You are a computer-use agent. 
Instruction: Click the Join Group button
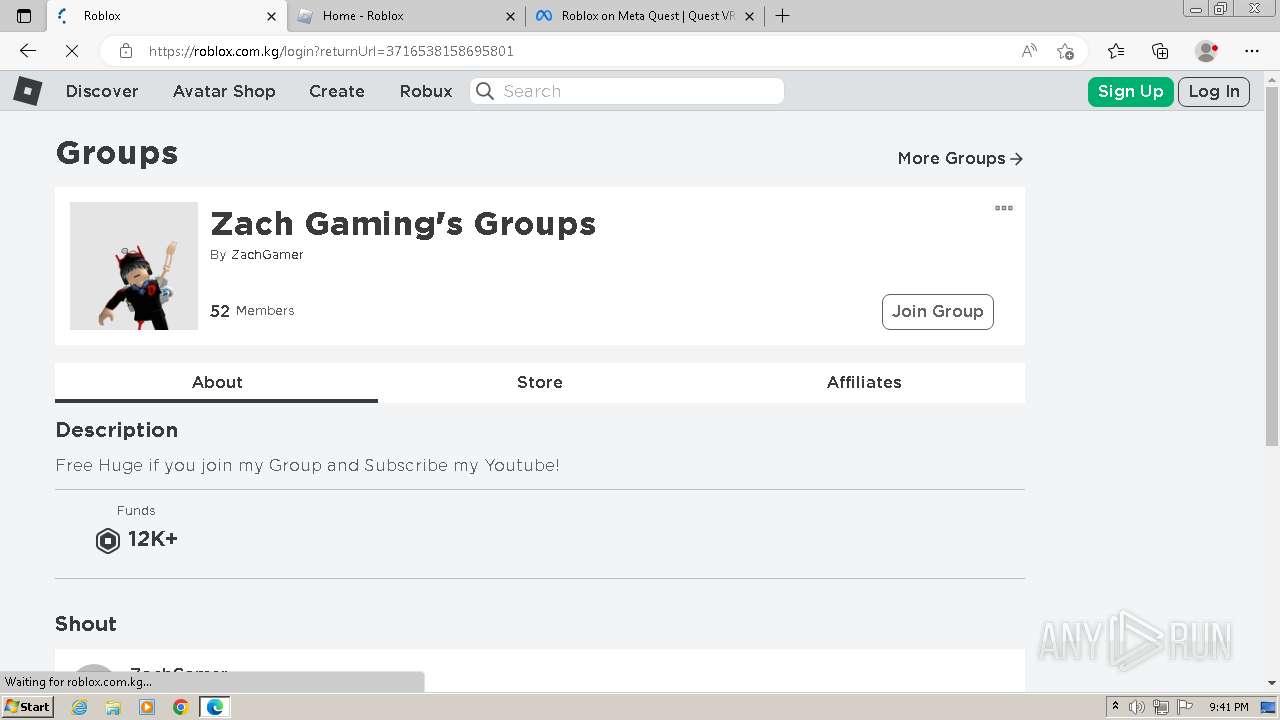[x=938, y=312]
